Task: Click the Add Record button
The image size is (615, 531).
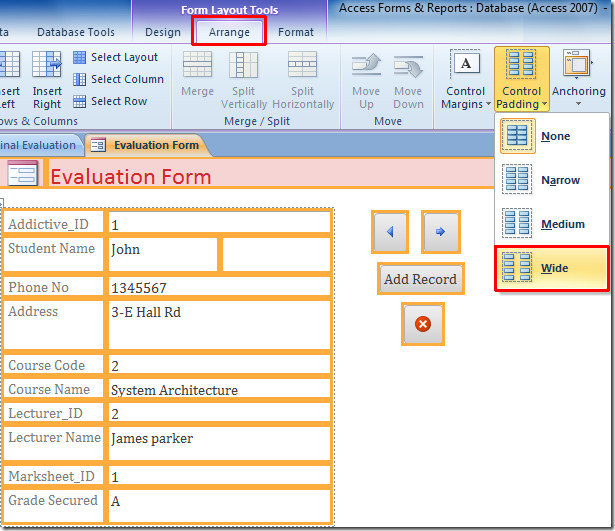Action: pyautogui.click(x=420, y=279)
